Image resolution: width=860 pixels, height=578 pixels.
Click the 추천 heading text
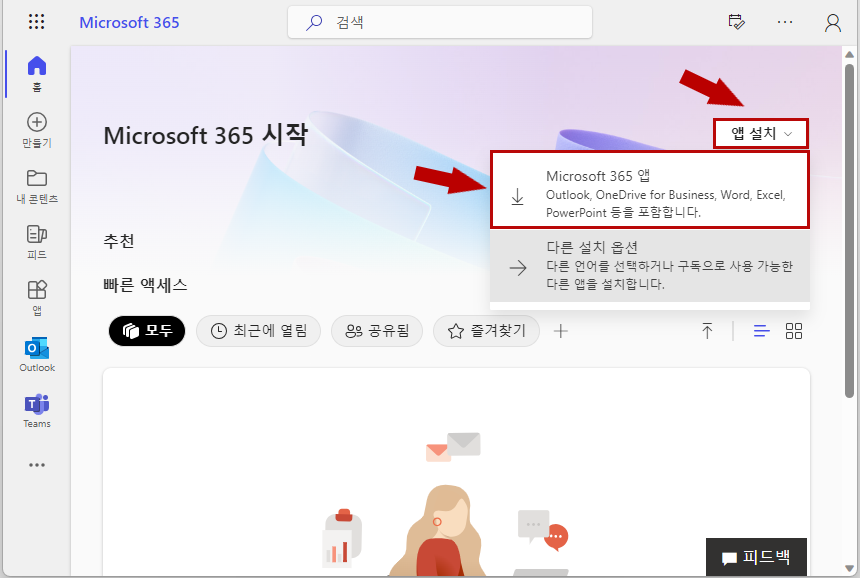[119, 241]
